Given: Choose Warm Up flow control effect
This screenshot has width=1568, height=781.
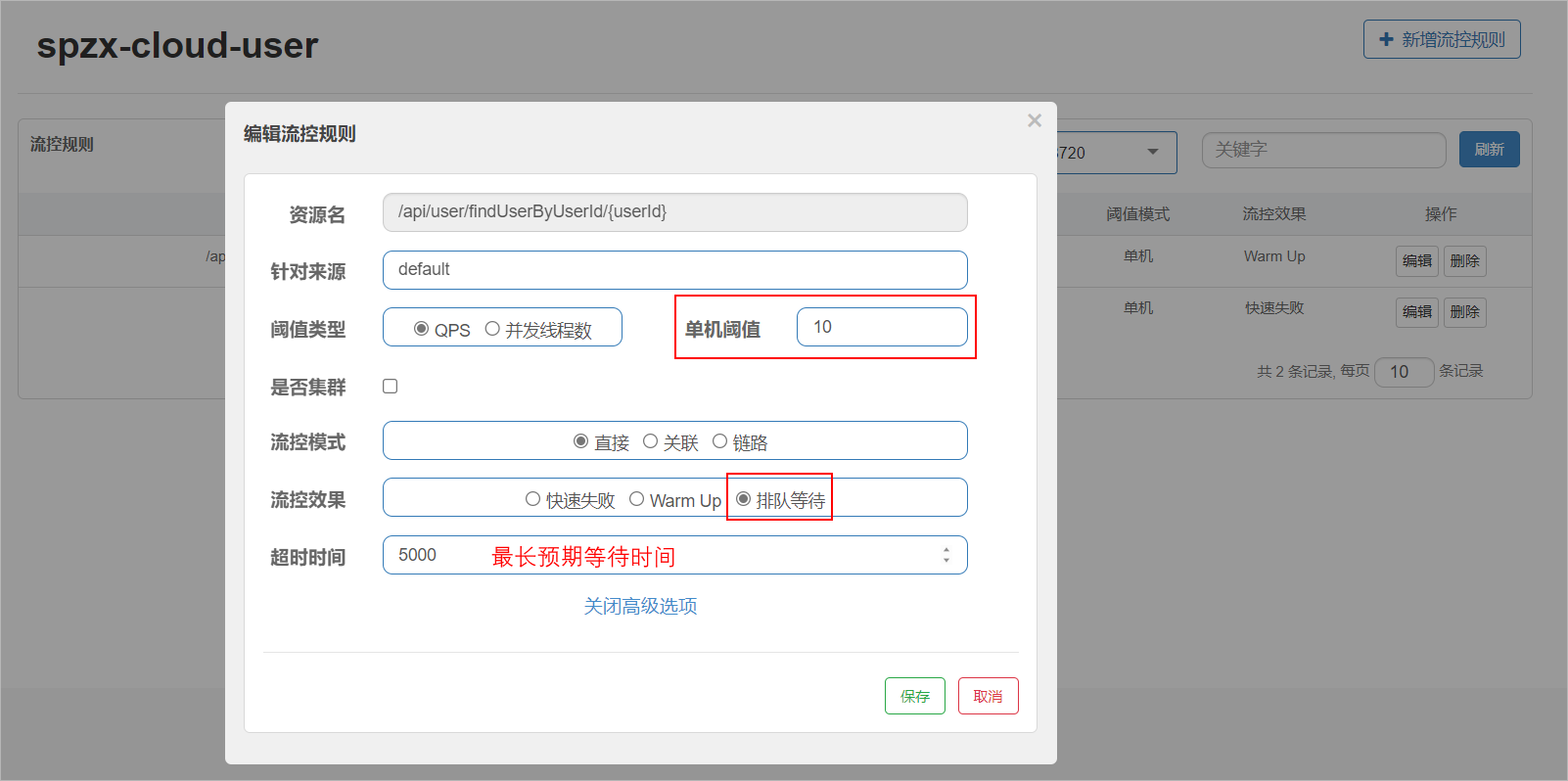Looking at the screenshot, I should tap(636, 499).
